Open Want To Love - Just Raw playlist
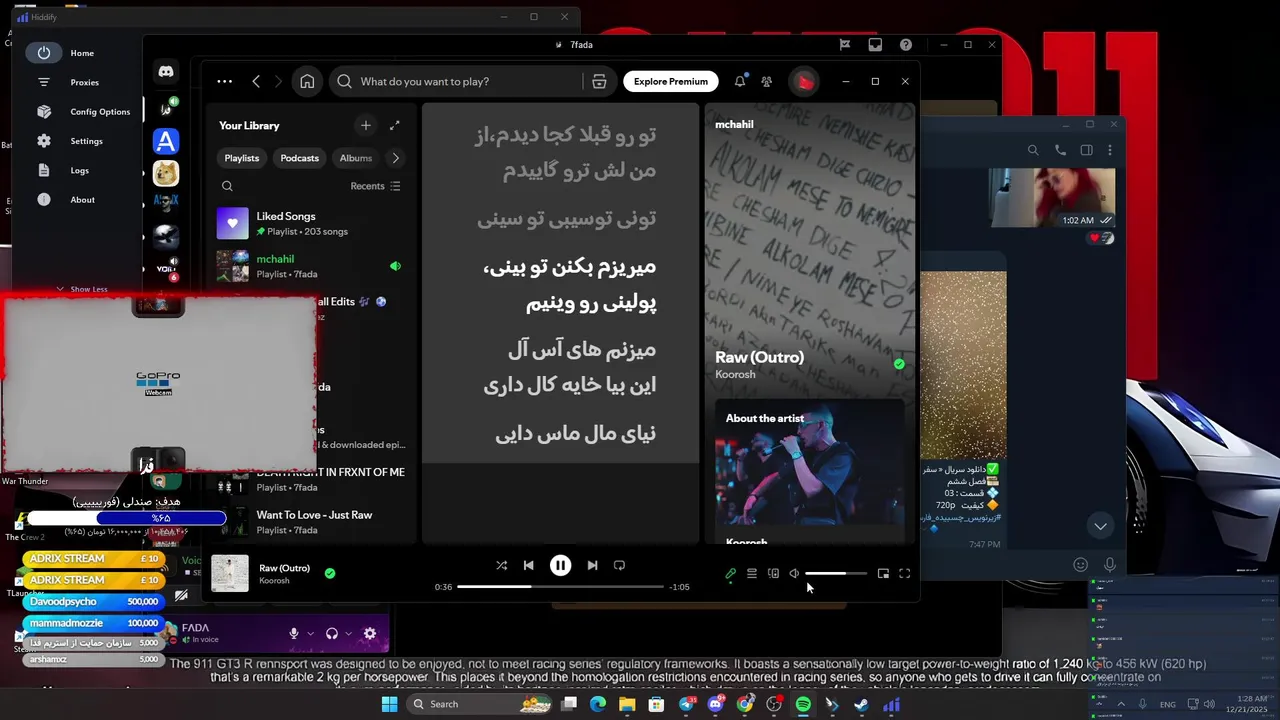Screen dimensions: 1280x720 pyautogui.click(x=310, y=521)
